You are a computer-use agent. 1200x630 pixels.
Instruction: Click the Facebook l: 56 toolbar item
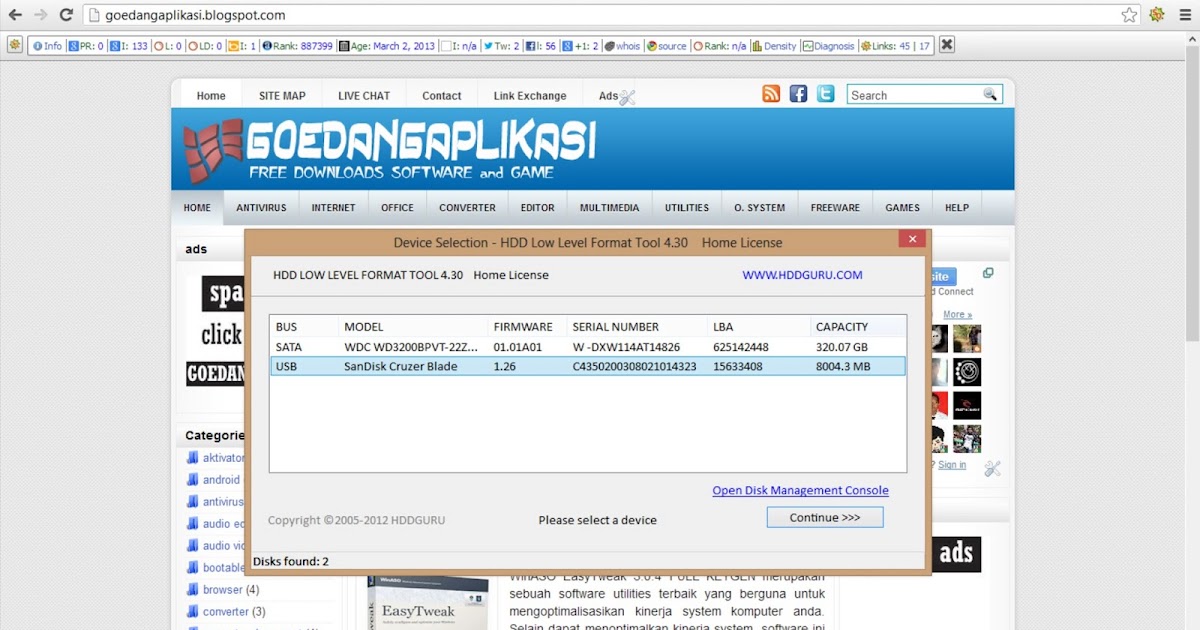coord(541,46)
